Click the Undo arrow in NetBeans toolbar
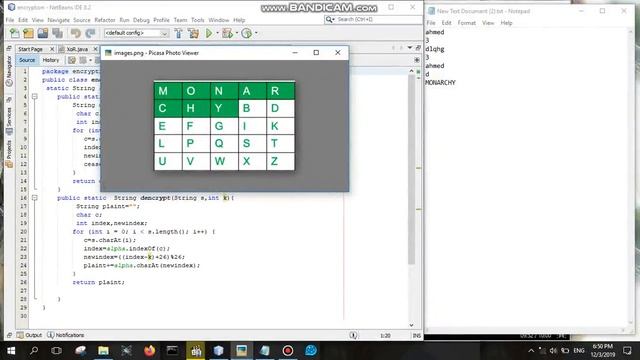640x360 pixels. pyautogui.click(x=76, y=33)
